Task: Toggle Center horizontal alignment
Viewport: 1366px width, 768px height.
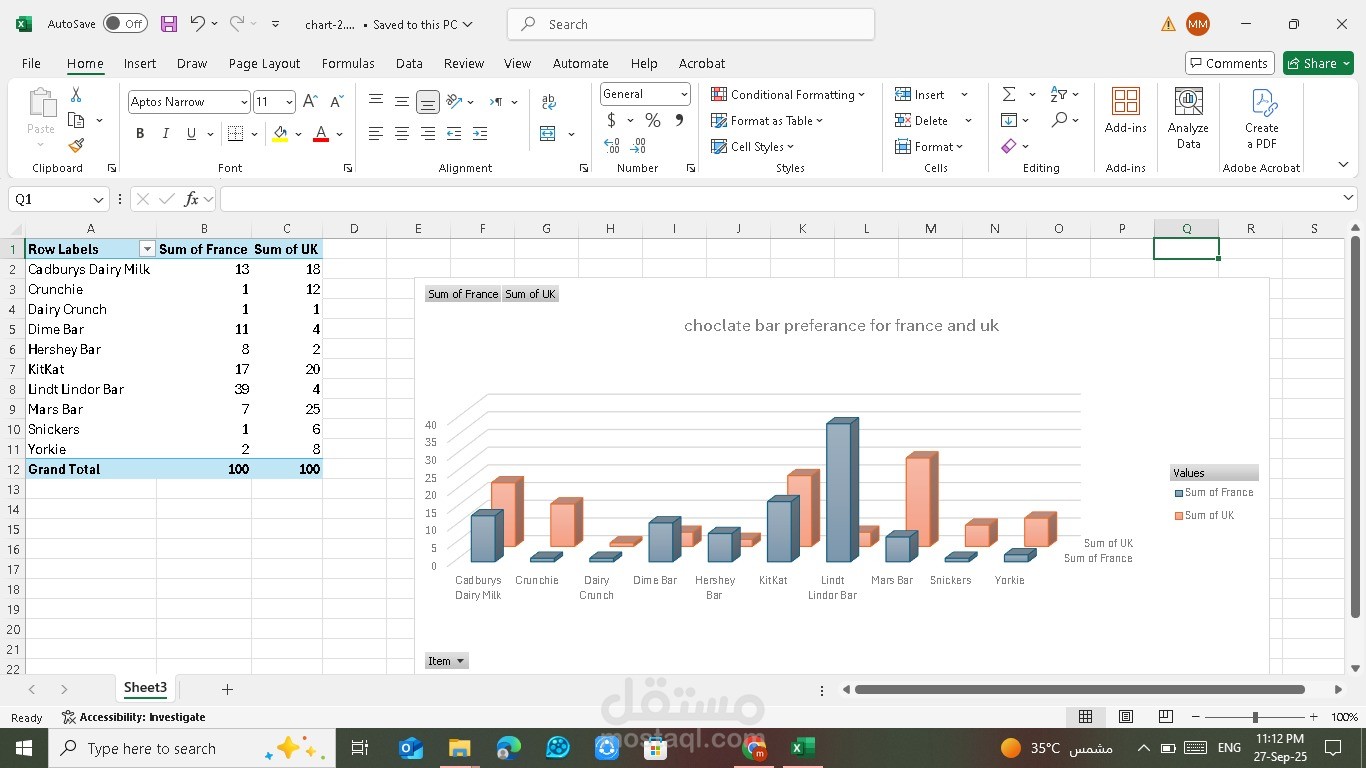Action: point(402,134)
